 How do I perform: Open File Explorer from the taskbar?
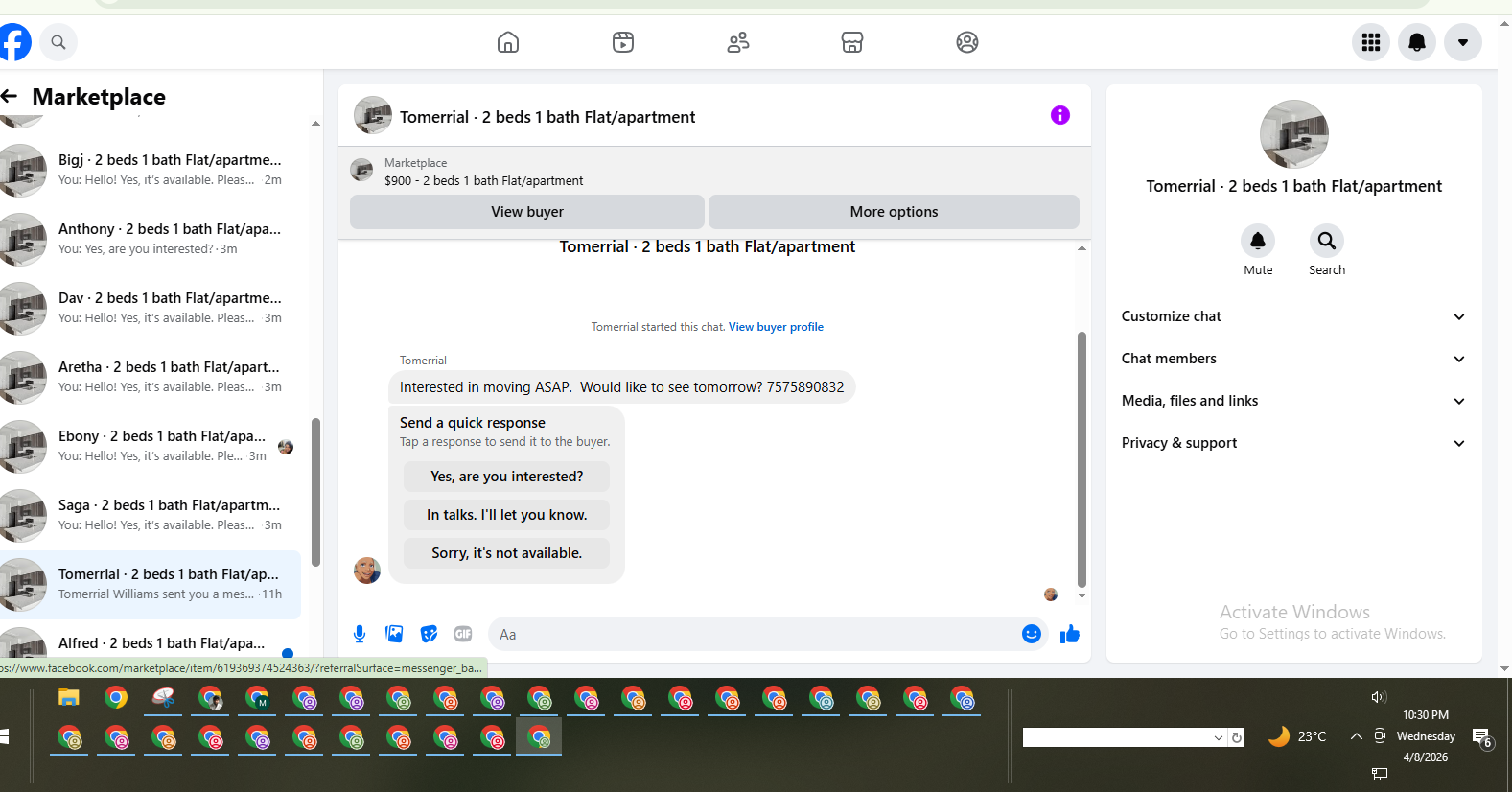[x=69, y=698]
